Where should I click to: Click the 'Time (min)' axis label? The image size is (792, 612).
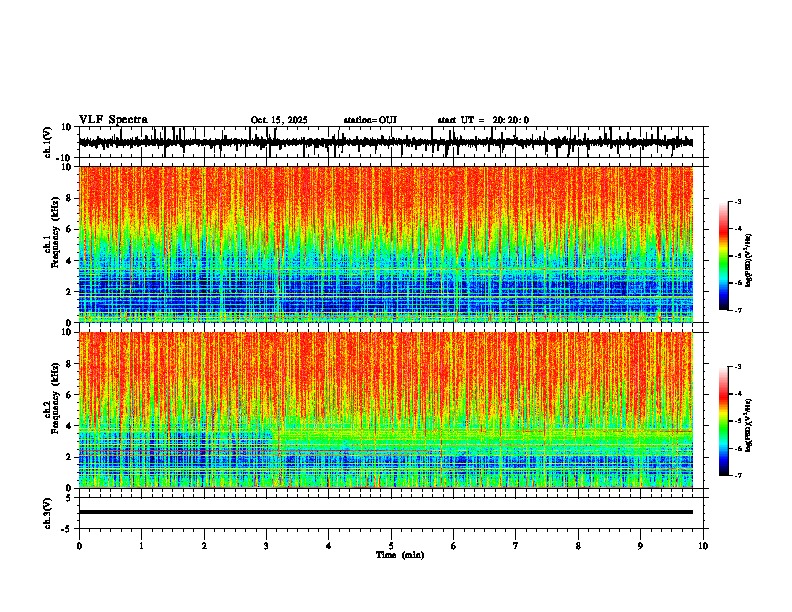[400, 555]
